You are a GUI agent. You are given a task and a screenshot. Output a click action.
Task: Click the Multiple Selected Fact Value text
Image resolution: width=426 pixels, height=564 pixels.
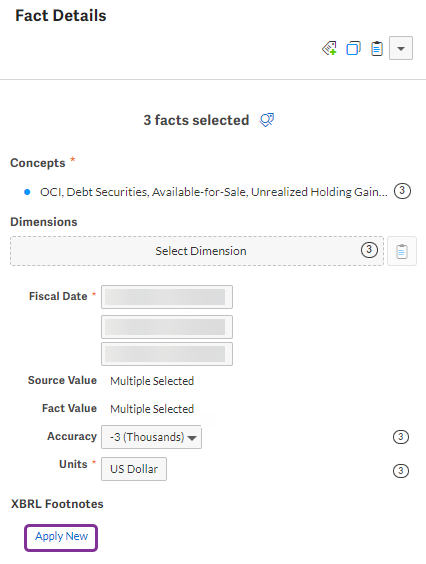click(x=152, y=409)
